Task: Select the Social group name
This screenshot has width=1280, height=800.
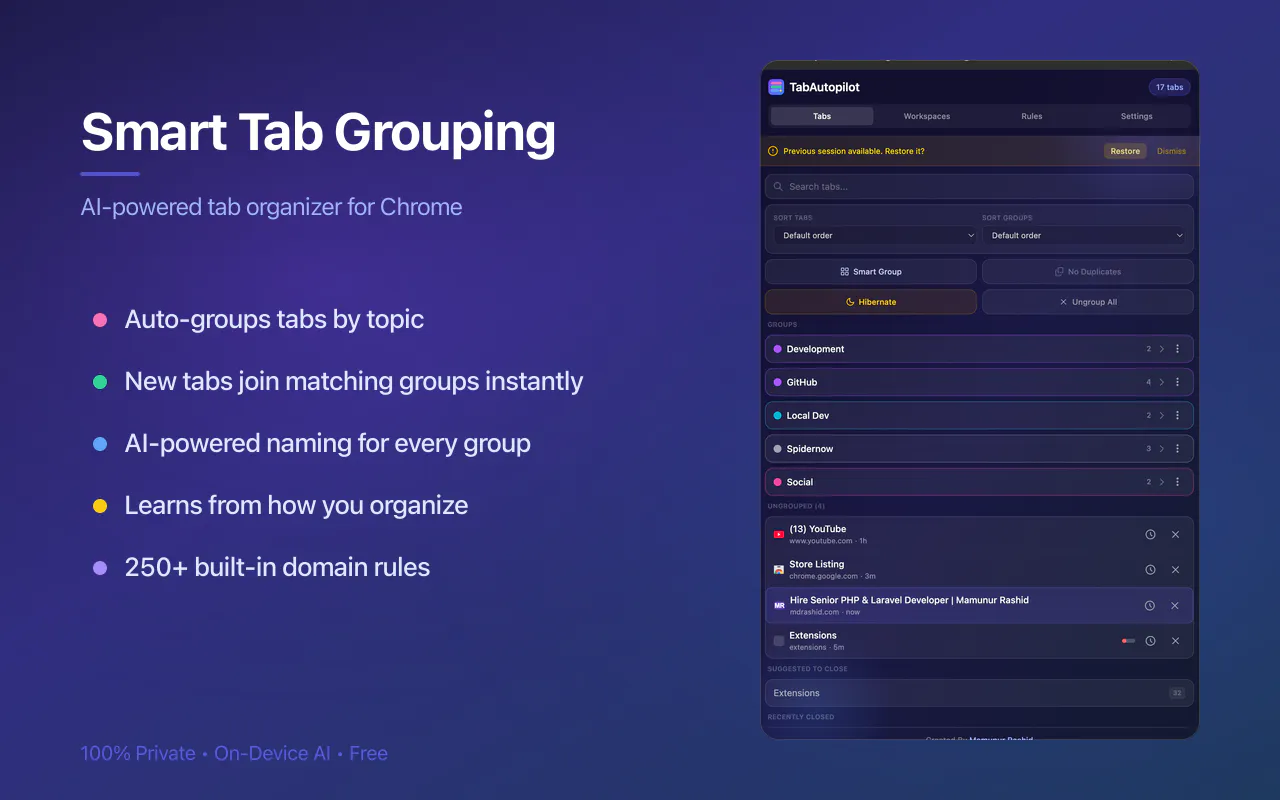Action: click(x=800, y=482)
